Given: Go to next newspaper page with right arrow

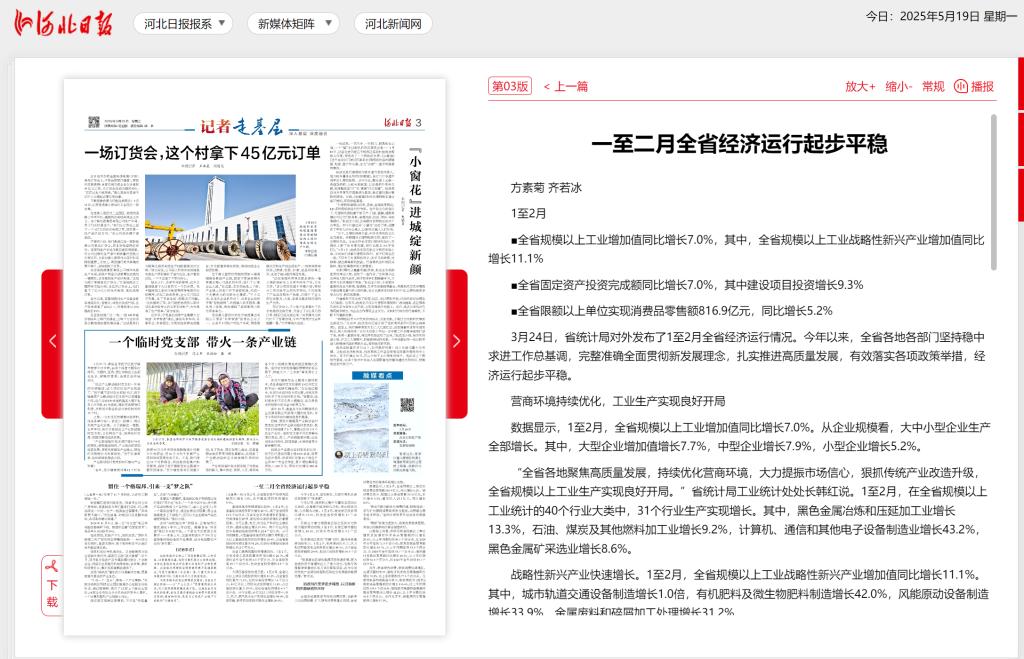Looking at the screenshot, I should point(456,341).
